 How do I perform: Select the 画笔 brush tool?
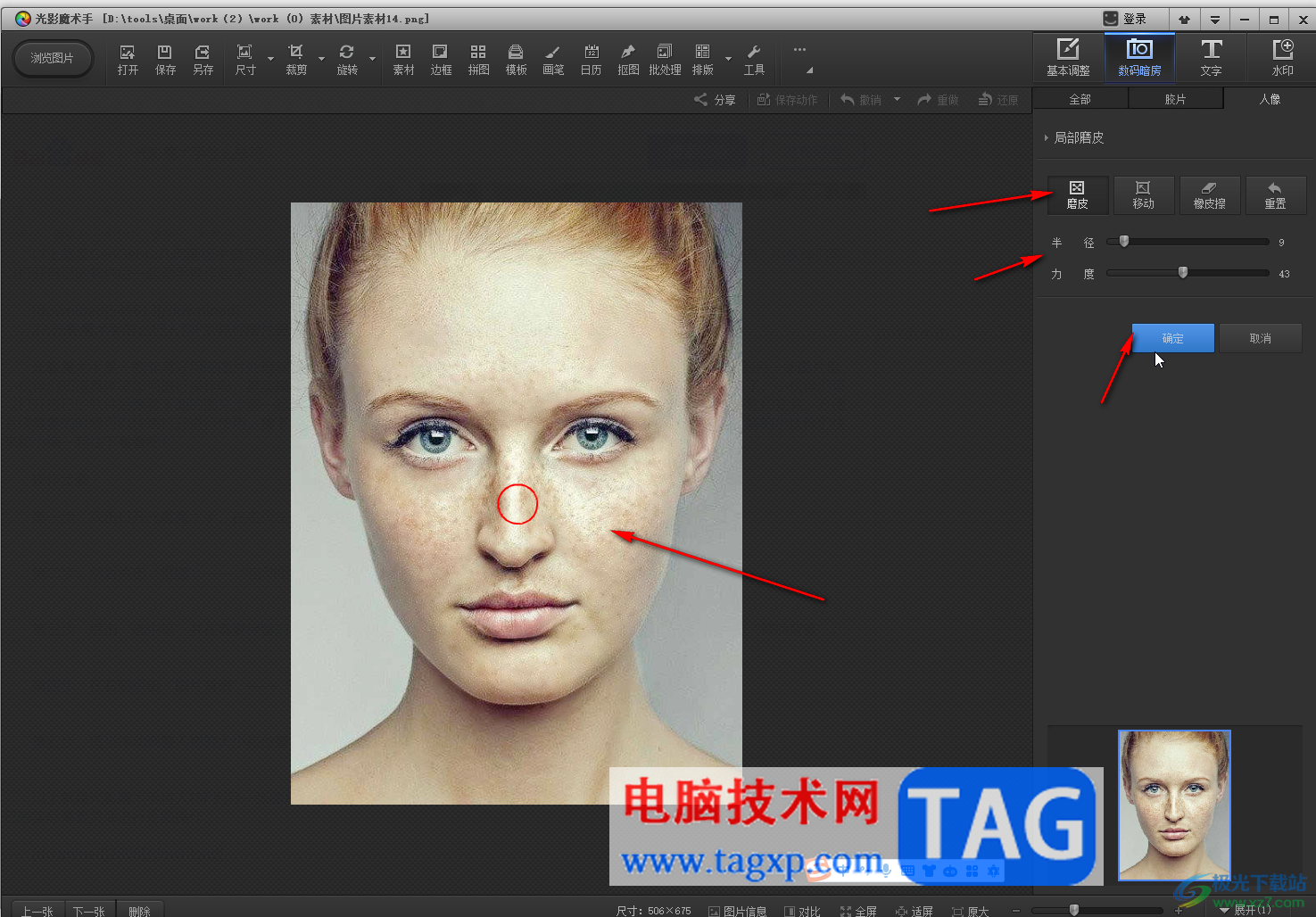coord(553,59)
